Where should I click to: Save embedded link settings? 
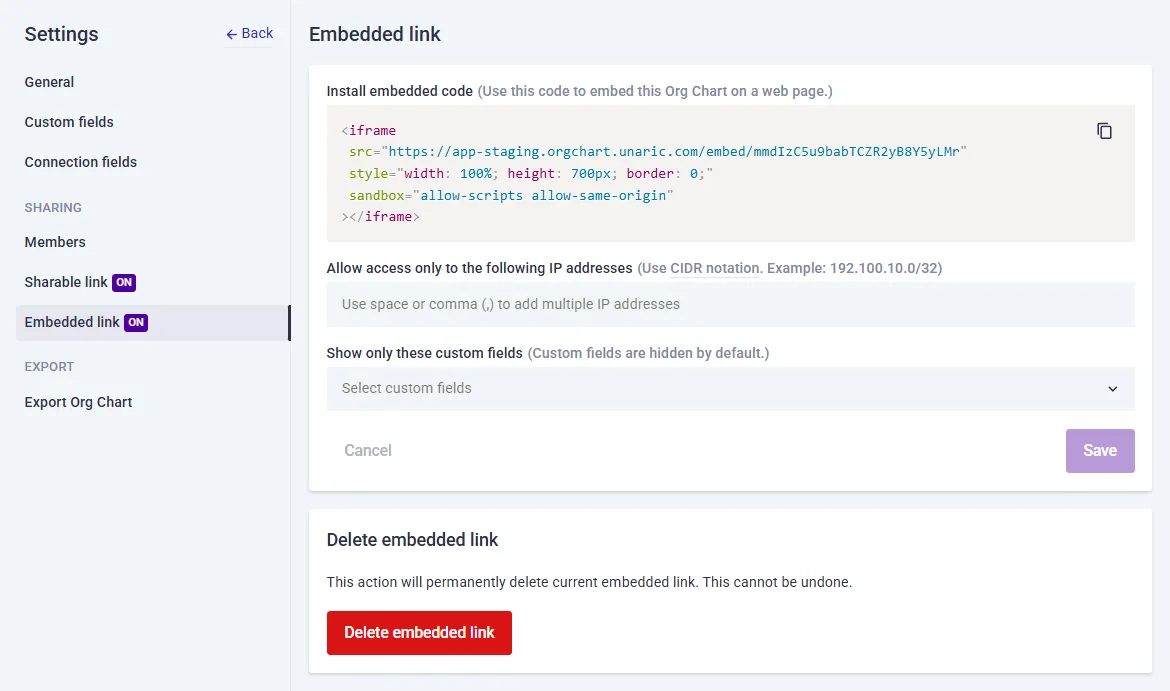pos(1100,451)
